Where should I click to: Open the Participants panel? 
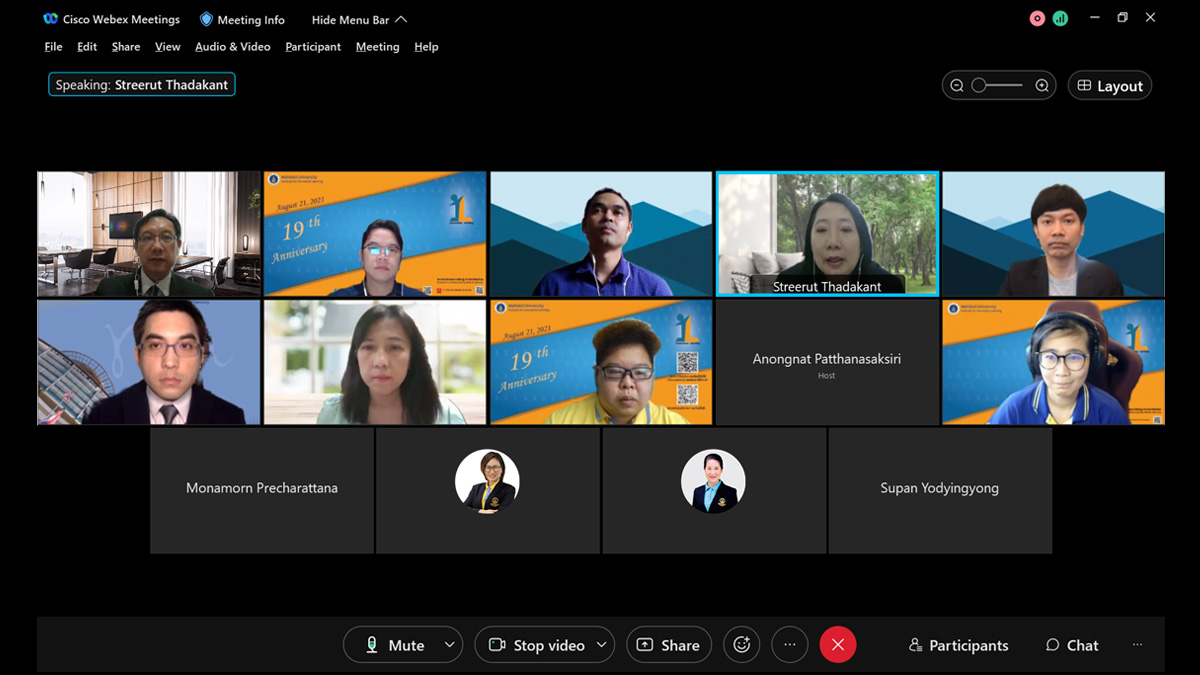pos(958,645)
